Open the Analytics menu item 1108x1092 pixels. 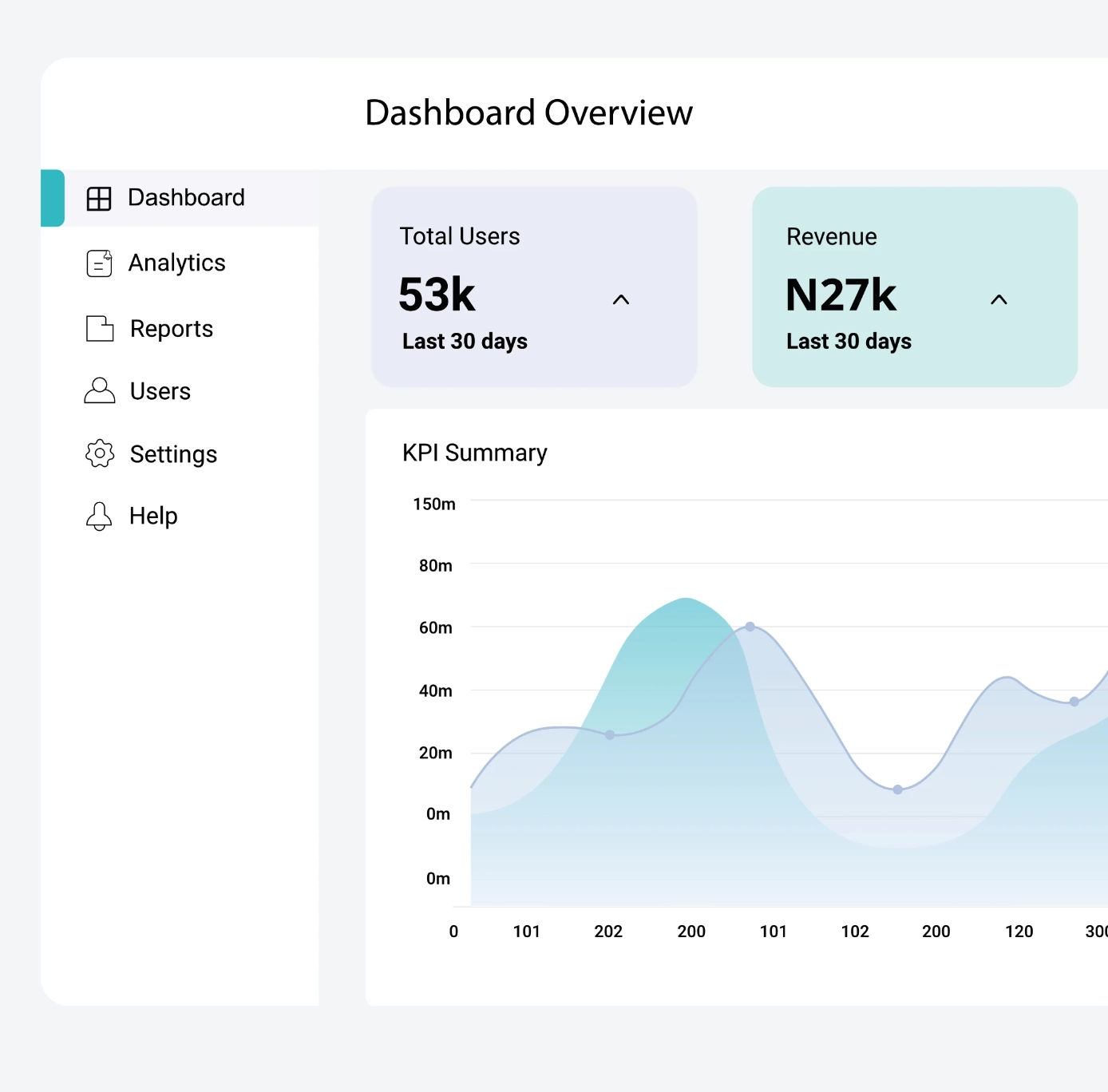coord(177,263)
